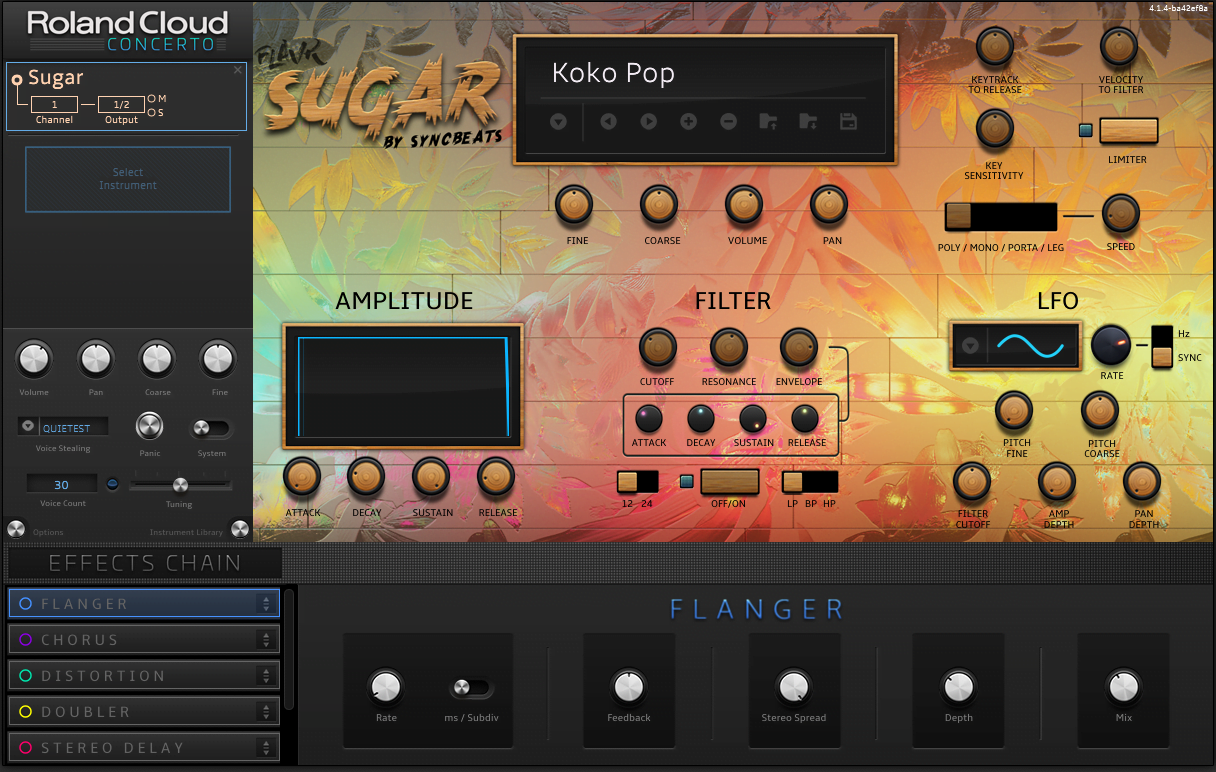Click the Filter Cutoff knob in FILTER section
Image resolution: width=1216 pixels, height=772 pixels.
[658, 347]
